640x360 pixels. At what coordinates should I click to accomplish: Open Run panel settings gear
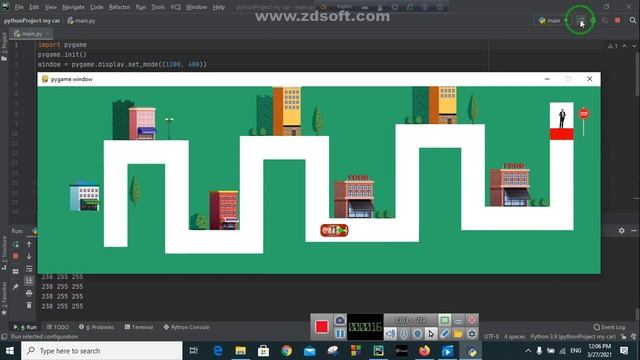tap(621, 231)
